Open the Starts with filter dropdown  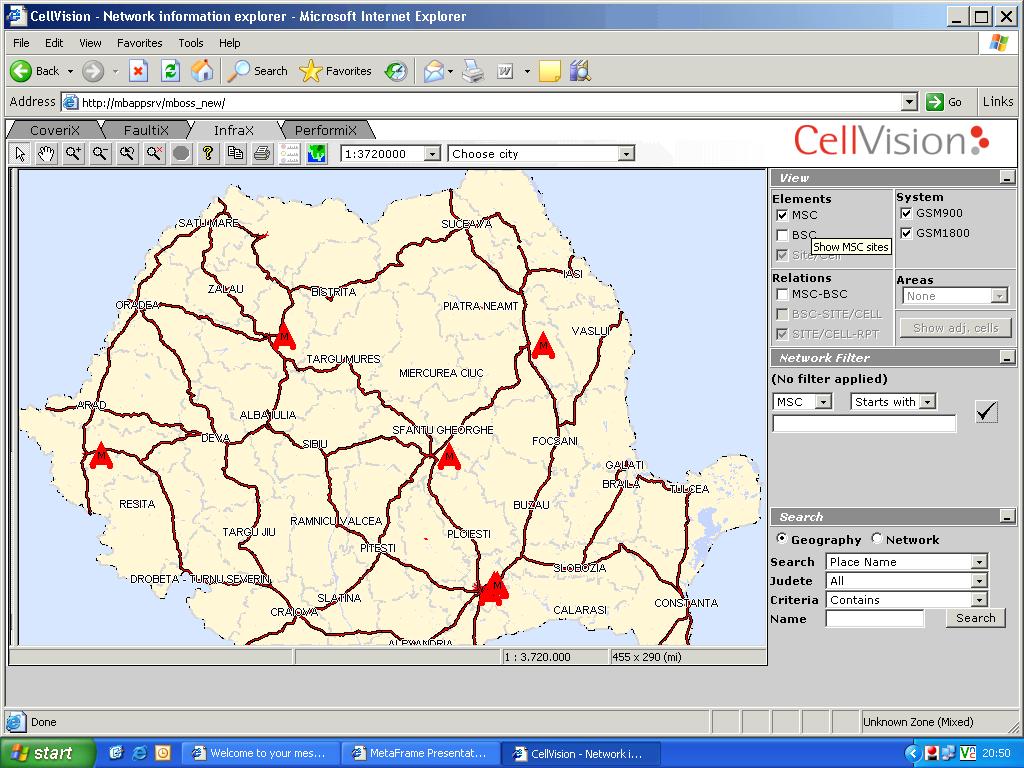pos(927,402)
